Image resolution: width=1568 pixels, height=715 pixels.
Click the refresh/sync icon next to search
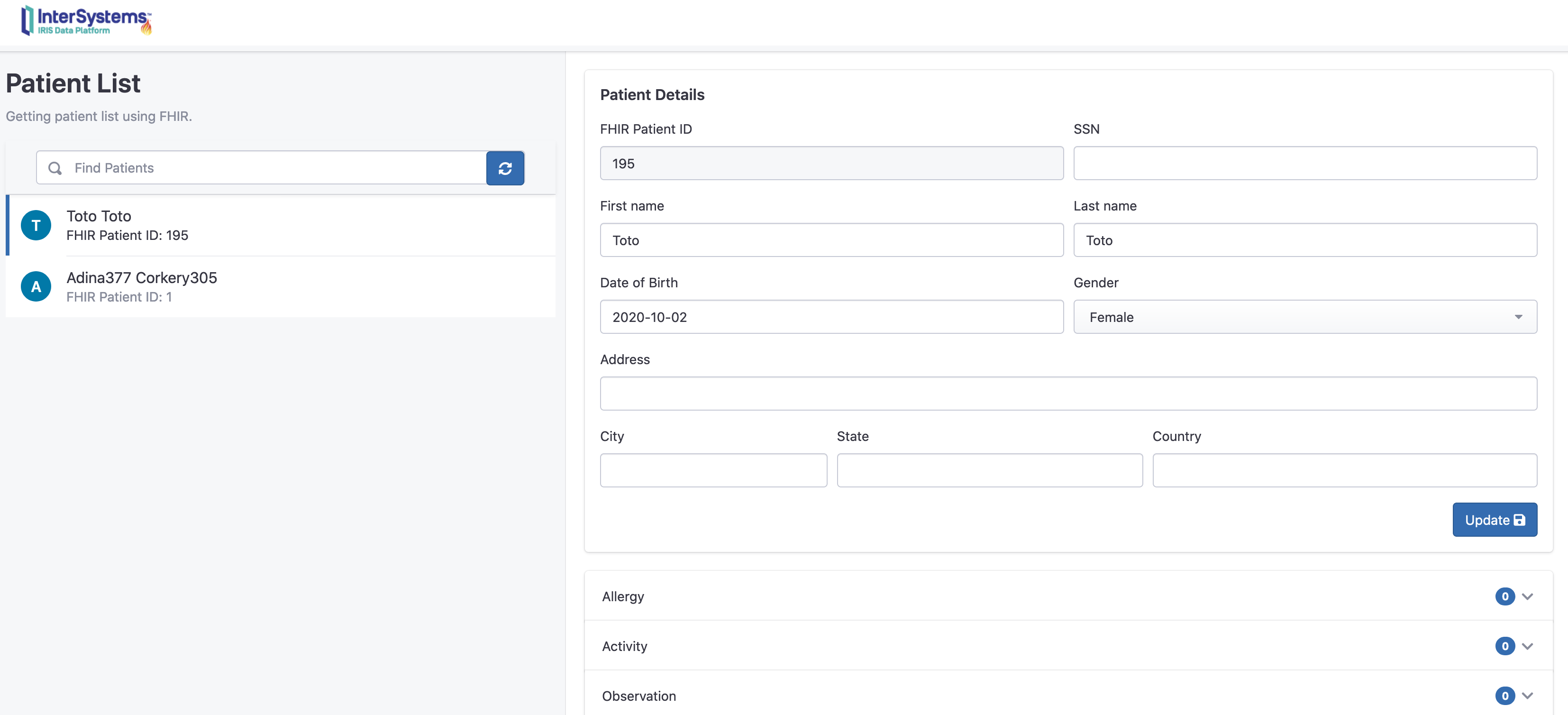504,168
